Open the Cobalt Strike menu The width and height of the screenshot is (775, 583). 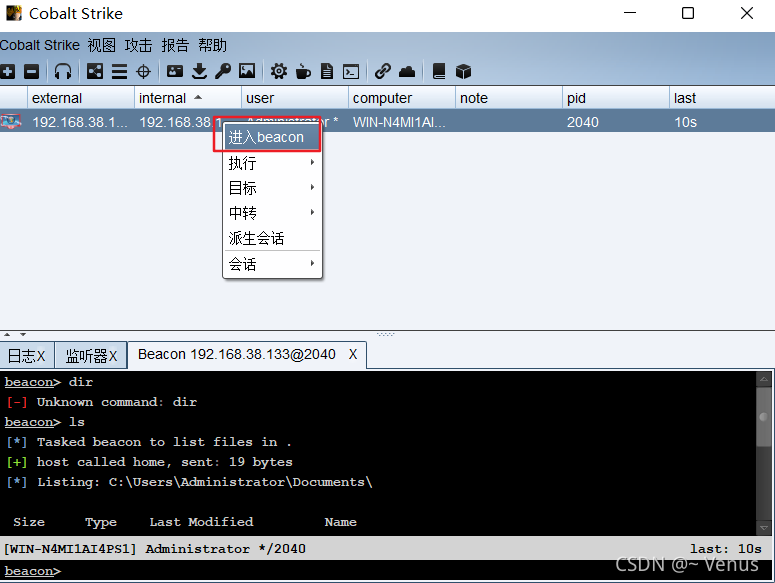click(40, 45)
